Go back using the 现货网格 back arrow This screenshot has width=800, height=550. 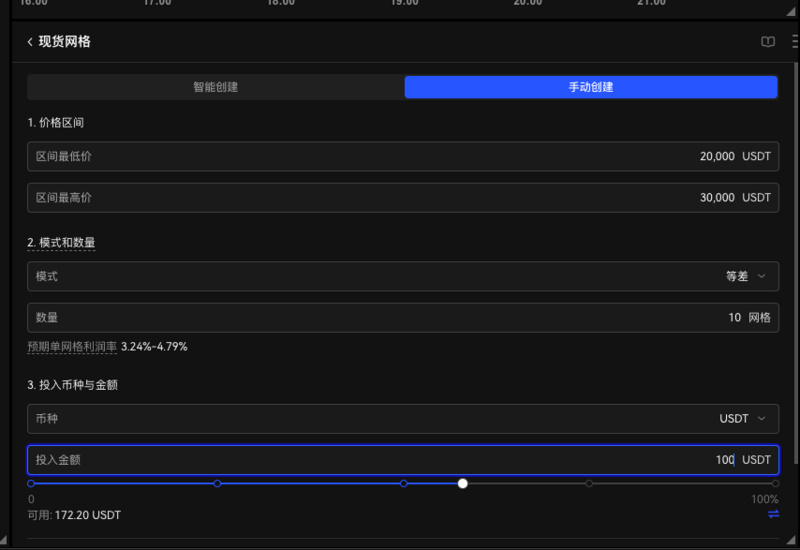coord(30,42)
